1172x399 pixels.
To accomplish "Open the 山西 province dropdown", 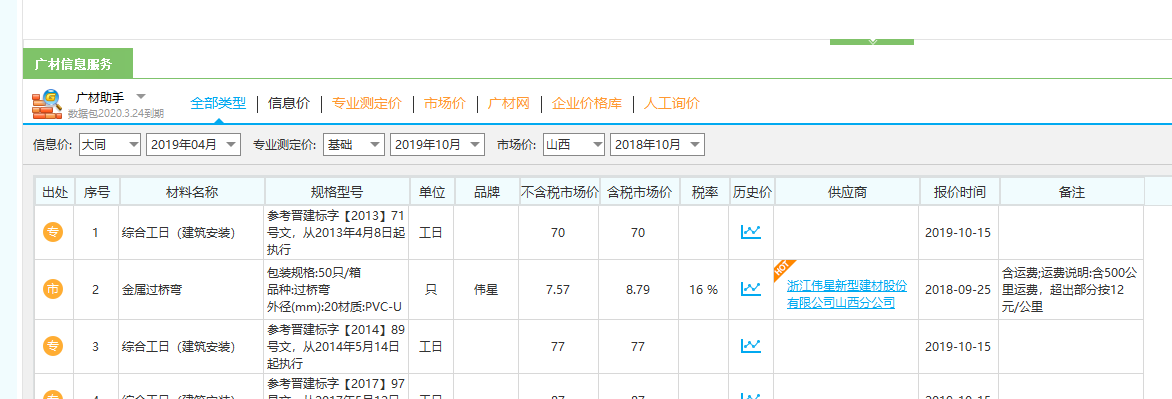I will [x=574, y=145].
